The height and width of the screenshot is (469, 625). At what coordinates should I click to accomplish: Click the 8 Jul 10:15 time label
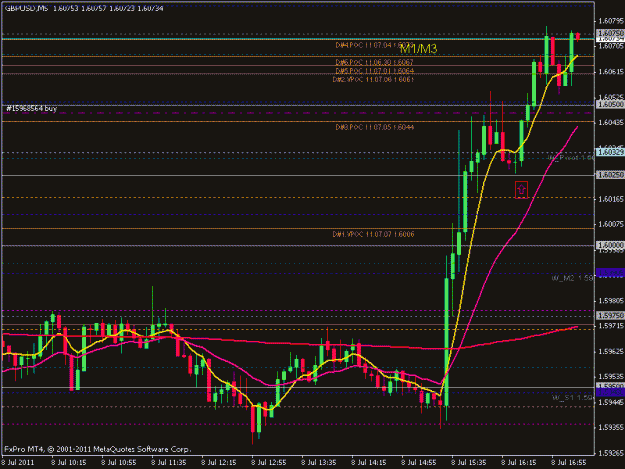click(x=69, y=463)
